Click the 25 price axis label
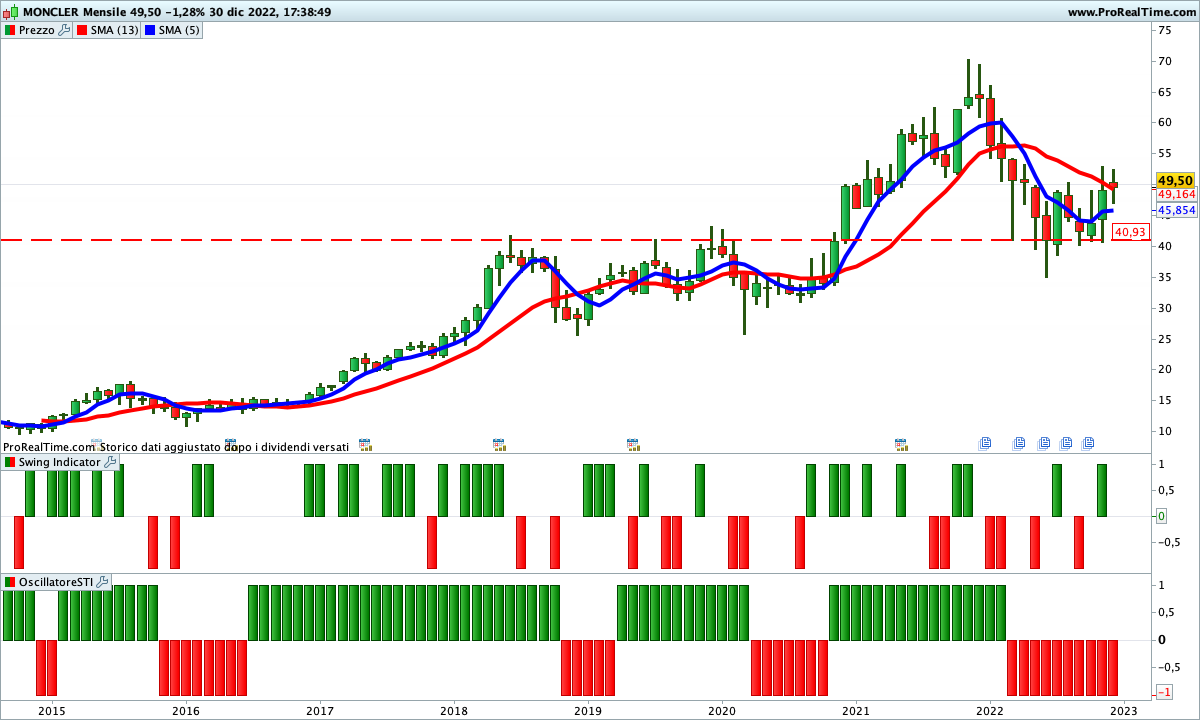Image resolution: width=1200 pixels, height=720 pixels. click(1165, 339)
